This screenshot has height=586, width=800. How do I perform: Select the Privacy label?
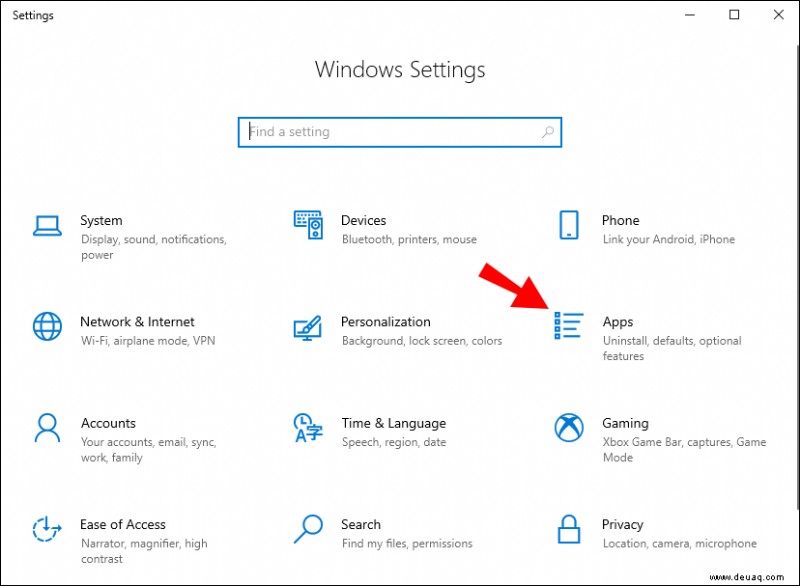[622, 525]
